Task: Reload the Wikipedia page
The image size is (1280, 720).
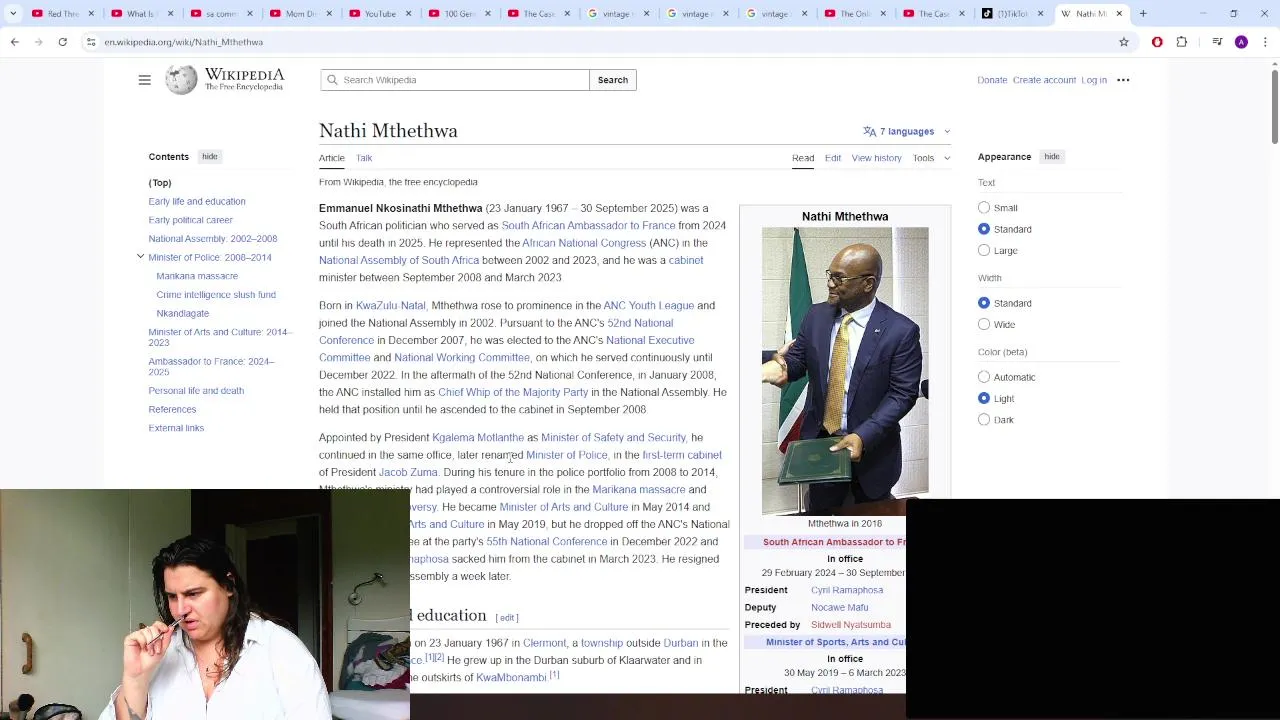Action: pyautogui.click(x=63, y=42)
